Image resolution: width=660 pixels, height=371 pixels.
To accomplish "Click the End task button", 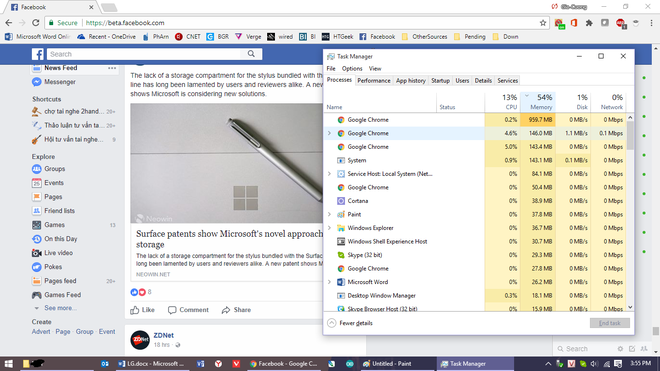I will [x=609, y=323].
